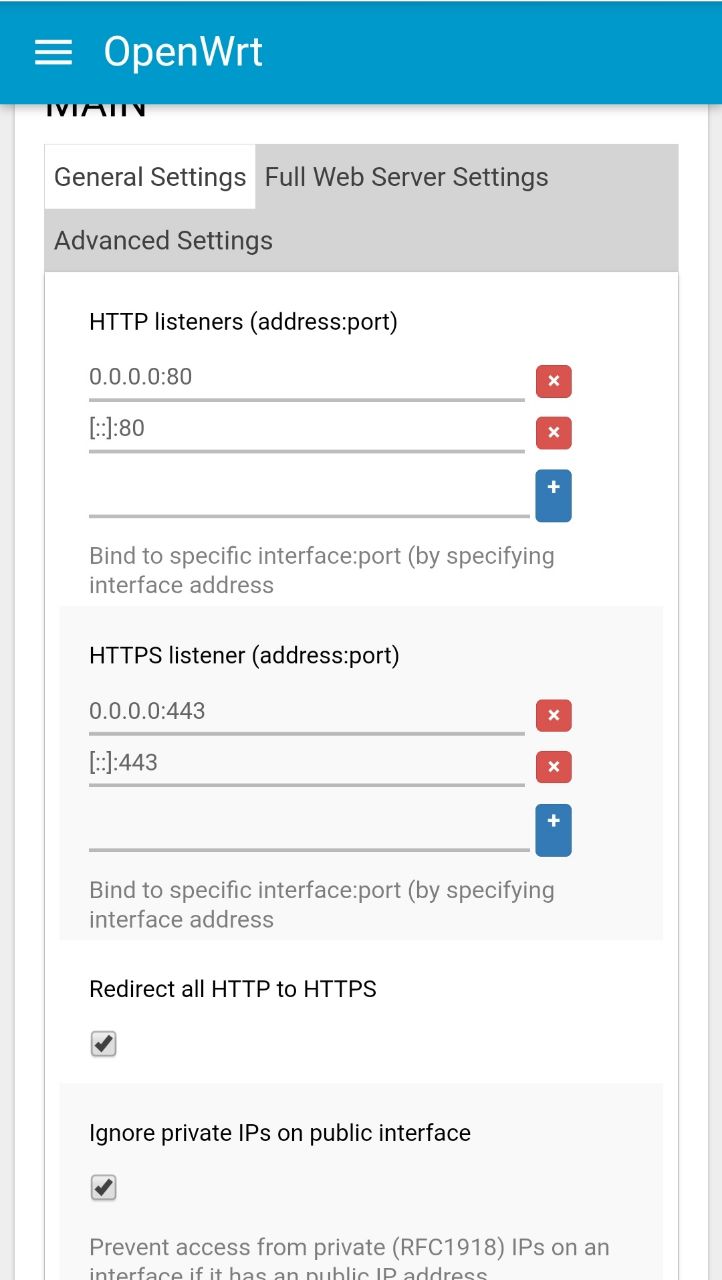This screenshot has width=722, height=1280.
Task: Delete the [::]:443 HTTPS listener entry
Action: [x=553, y=767]
